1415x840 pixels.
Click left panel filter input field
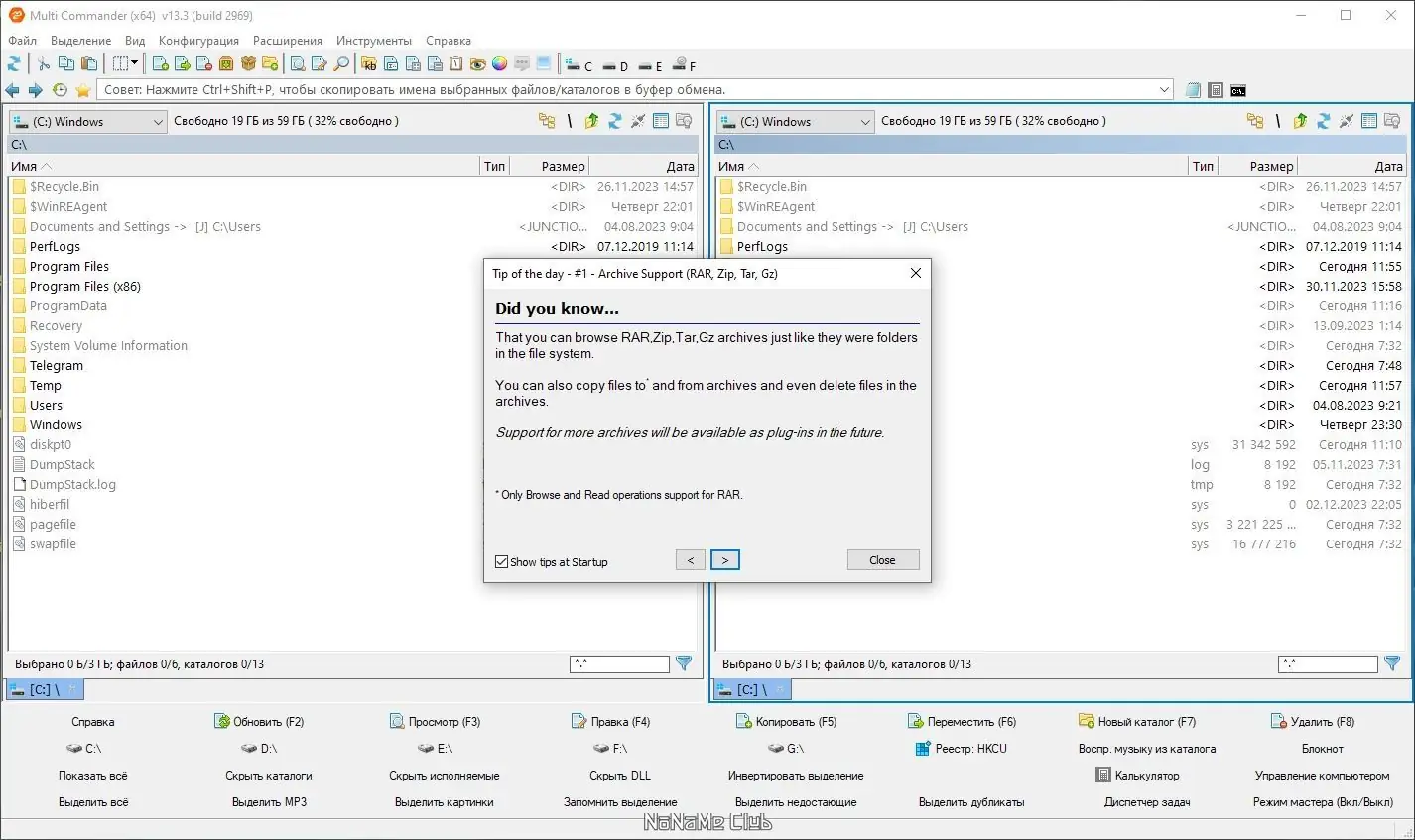(x=619, y=663)
